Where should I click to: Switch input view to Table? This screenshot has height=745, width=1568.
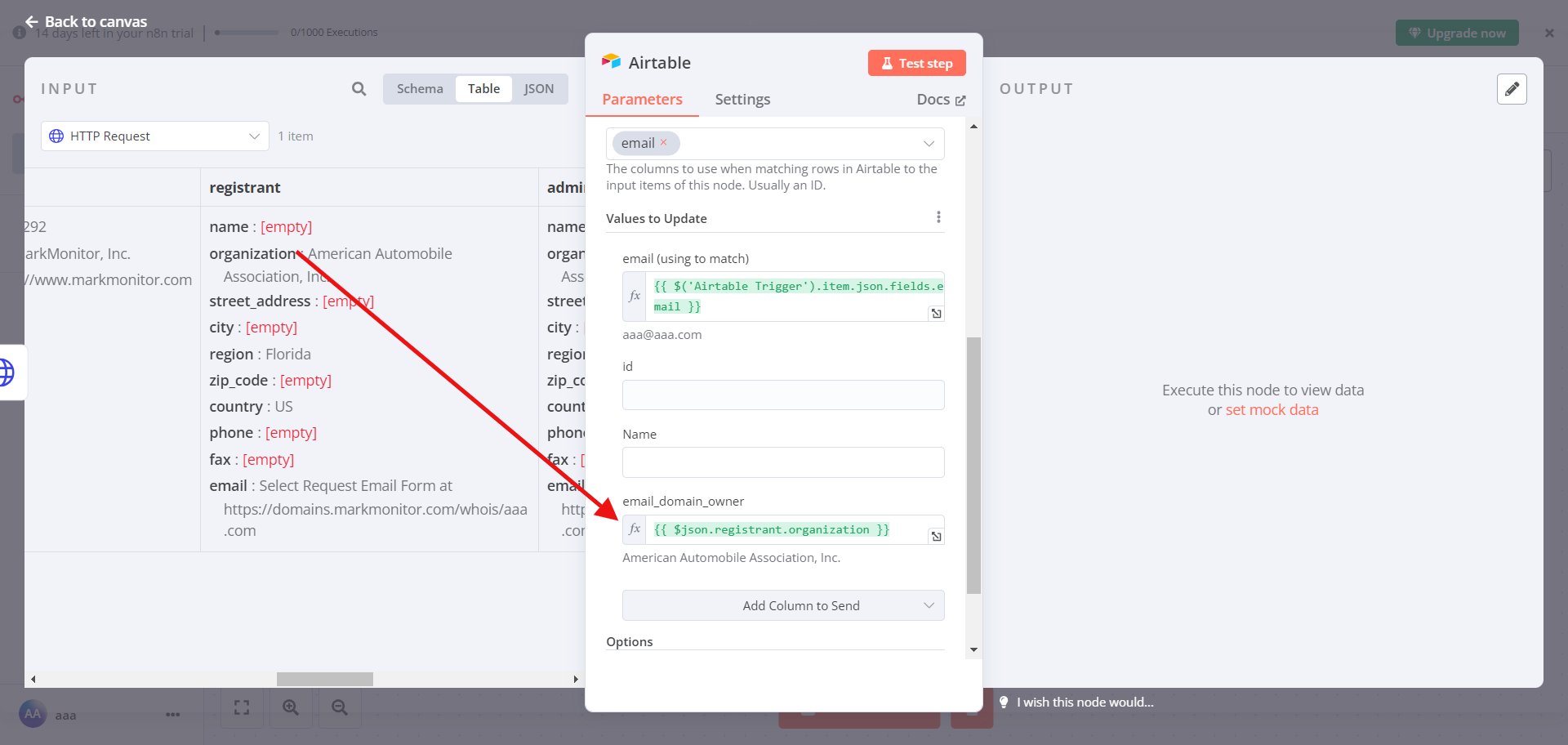(x=483, y=88)
